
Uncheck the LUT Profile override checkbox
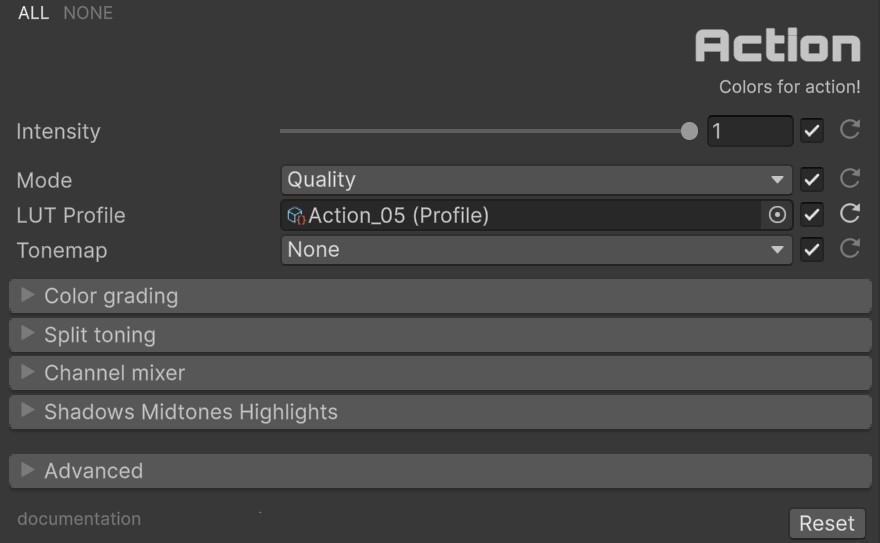click(812, 215)
